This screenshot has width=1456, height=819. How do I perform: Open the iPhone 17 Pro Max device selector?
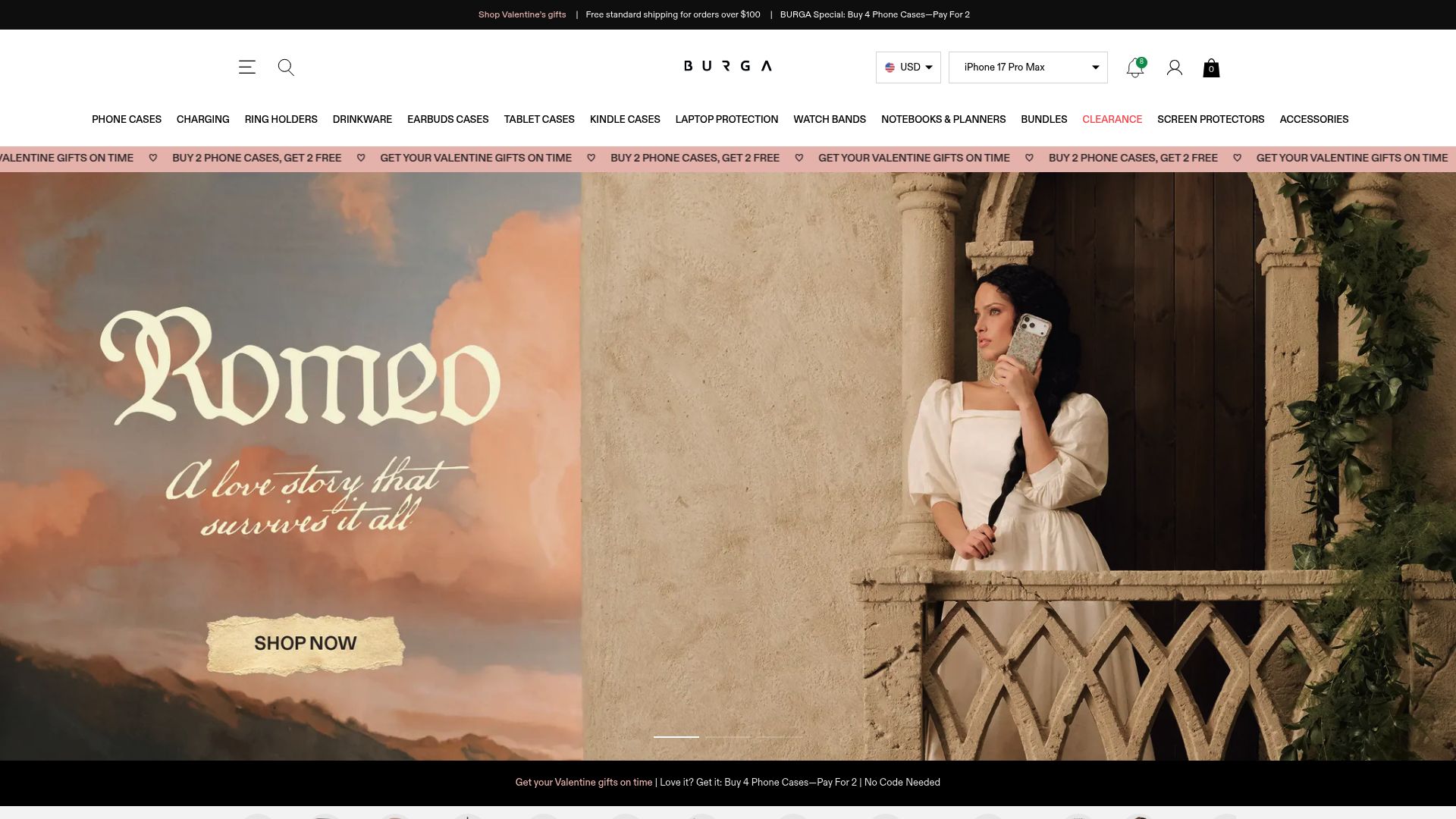1028,67
